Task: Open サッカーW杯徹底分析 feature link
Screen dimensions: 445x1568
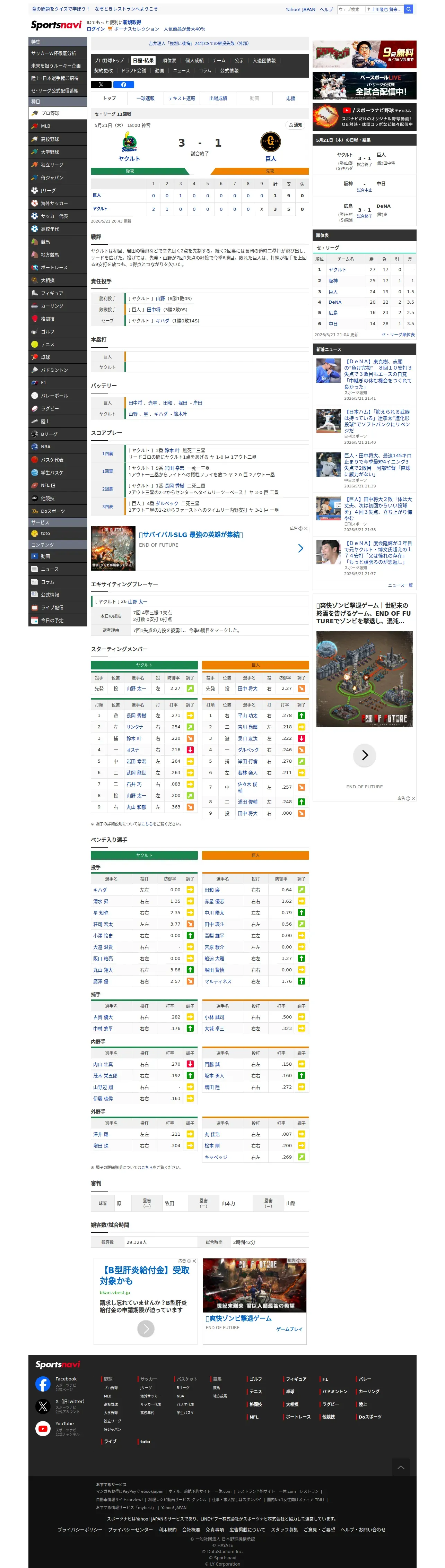Action: point(58,54)
